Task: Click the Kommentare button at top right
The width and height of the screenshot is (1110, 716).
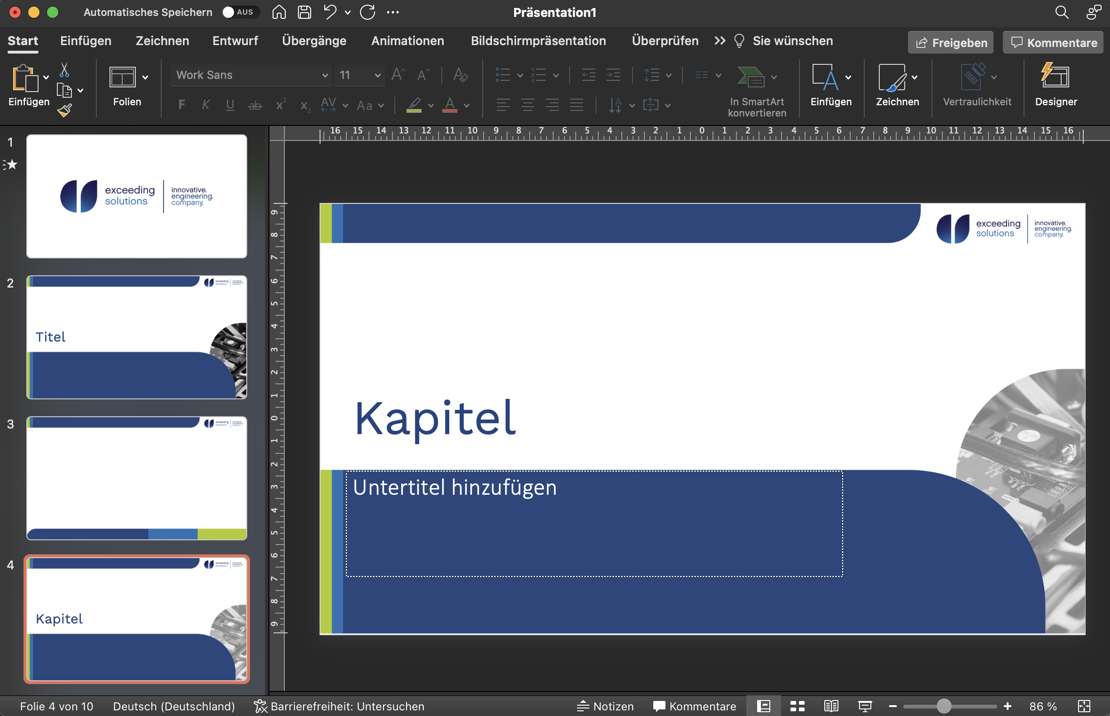Action: [x=1053, y=43]
